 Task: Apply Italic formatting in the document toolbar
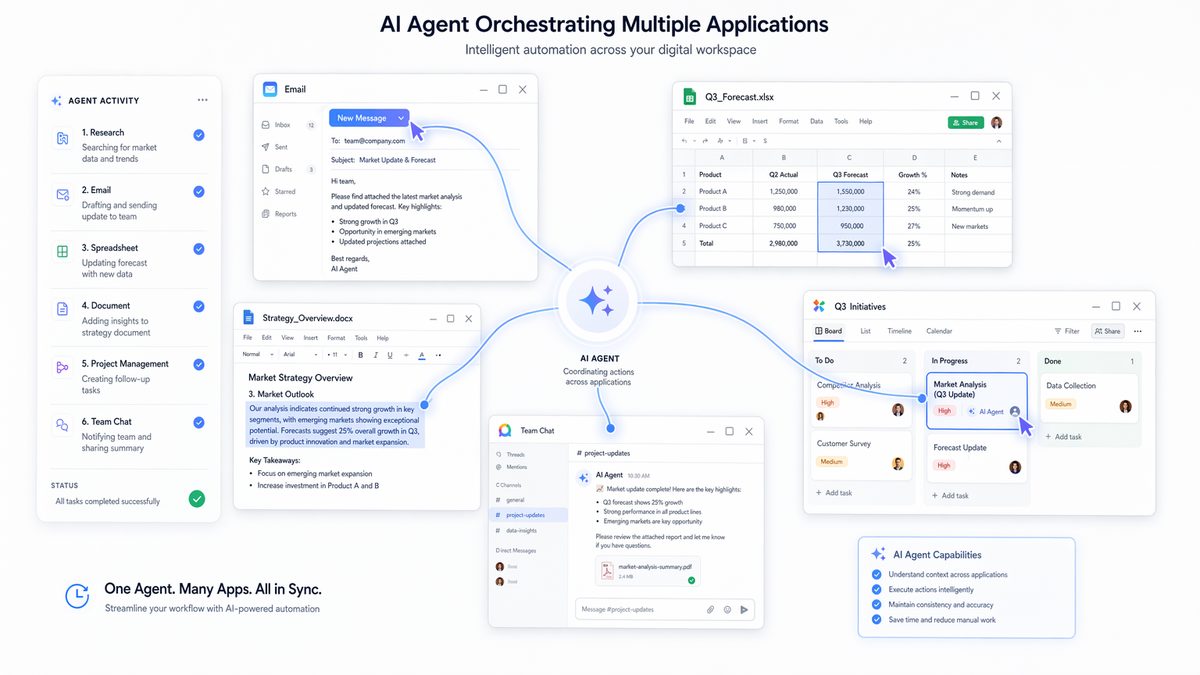[x=375, y=355]
